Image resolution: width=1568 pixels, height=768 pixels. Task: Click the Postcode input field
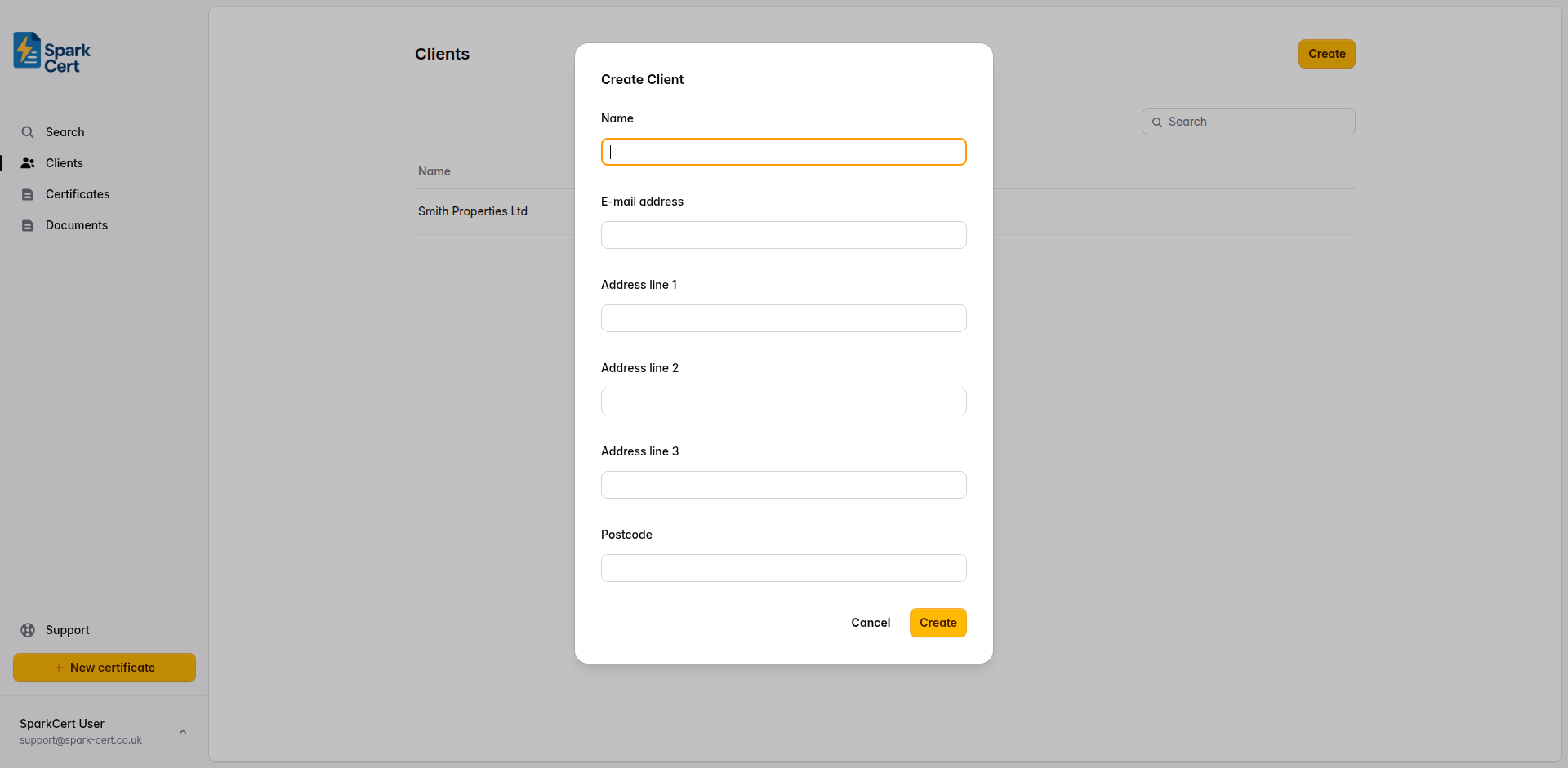click(x=783, y=568)
